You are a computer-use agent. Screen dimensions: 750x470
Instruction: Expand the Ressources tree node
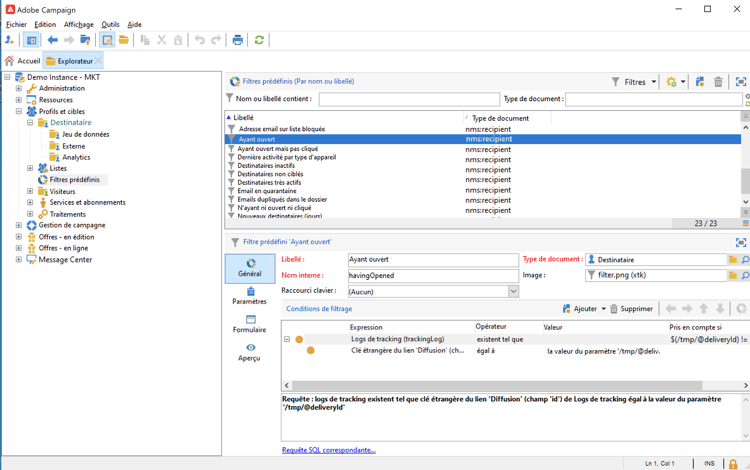tap(19, 100)
